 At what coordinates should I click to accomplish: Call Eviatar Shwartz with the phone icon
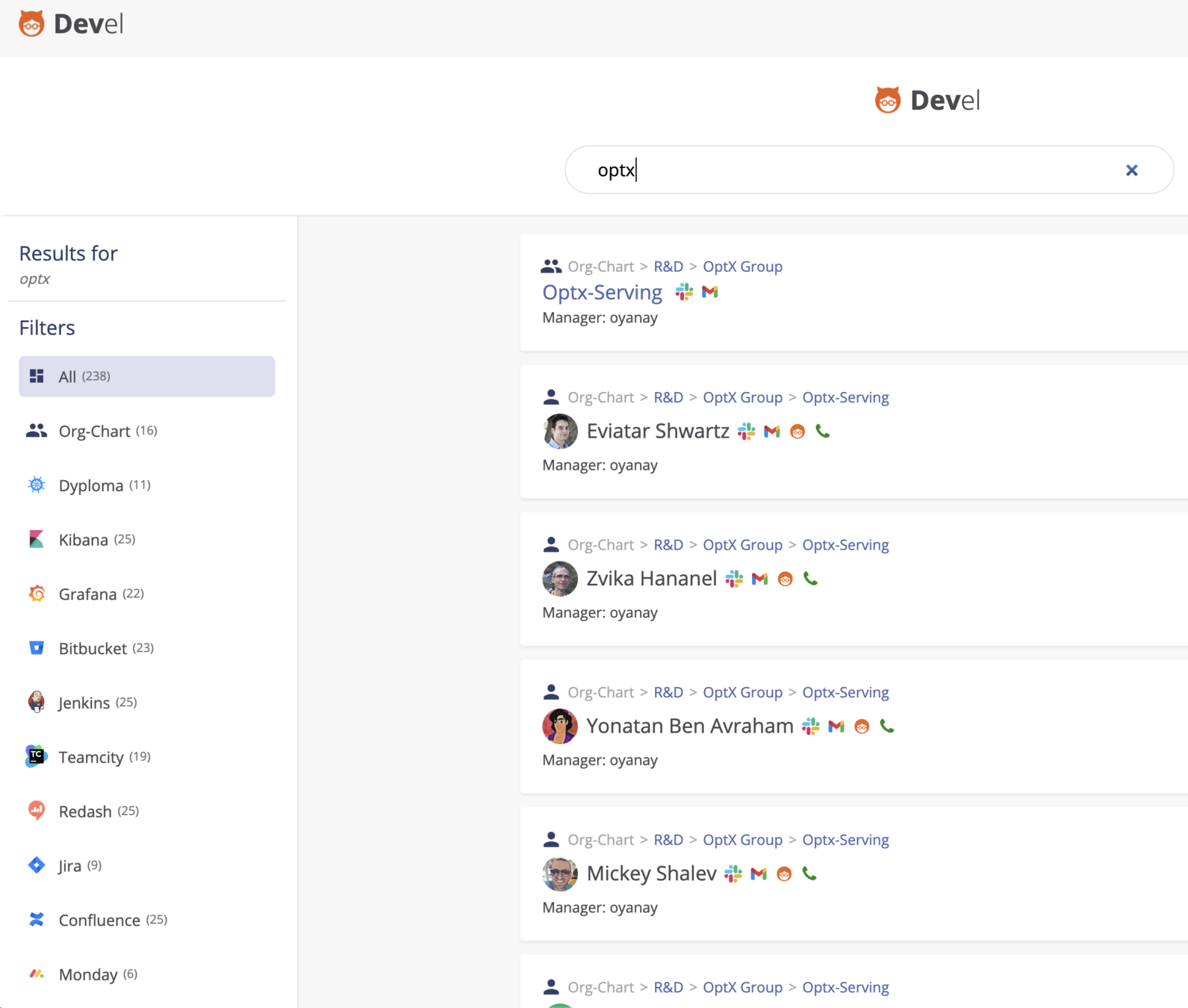tap(823, 431)
